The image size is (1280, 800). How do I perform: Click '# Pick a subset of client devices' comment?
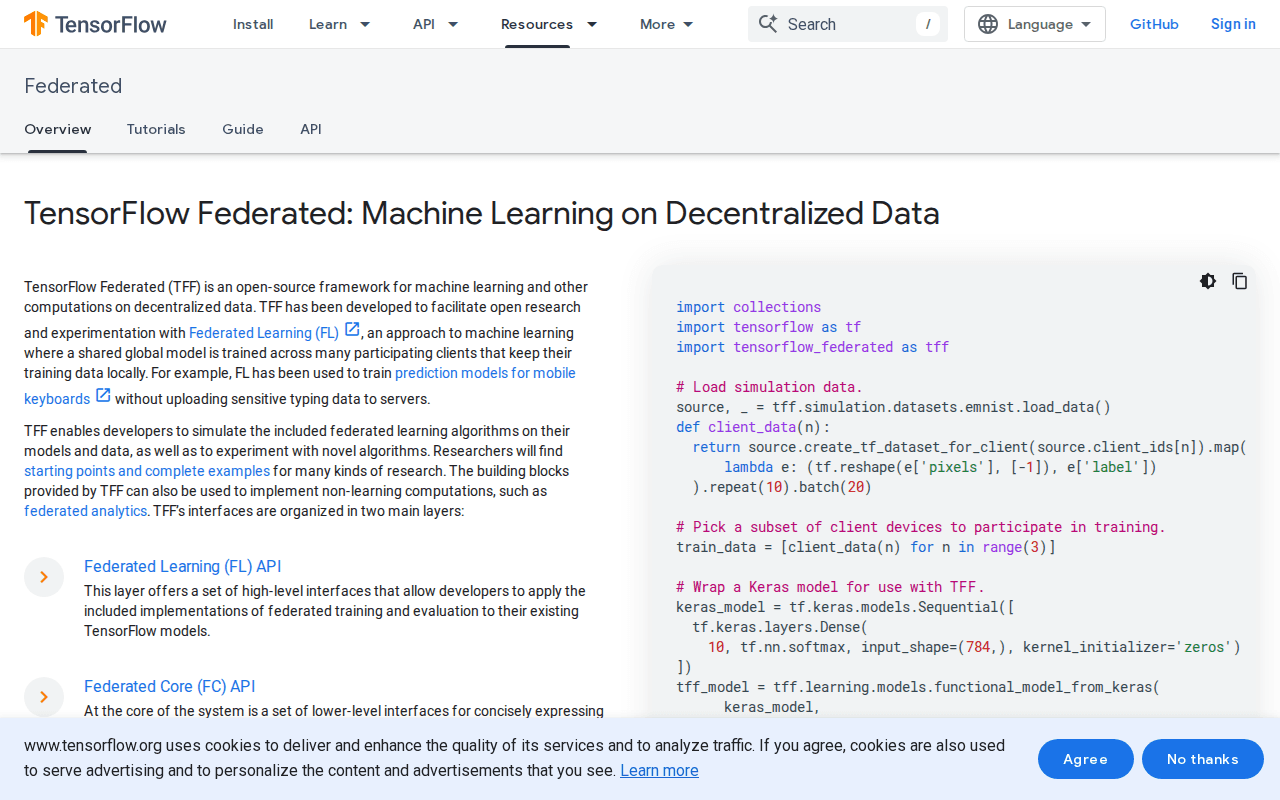pyautogui.click(x=921, y=527)
